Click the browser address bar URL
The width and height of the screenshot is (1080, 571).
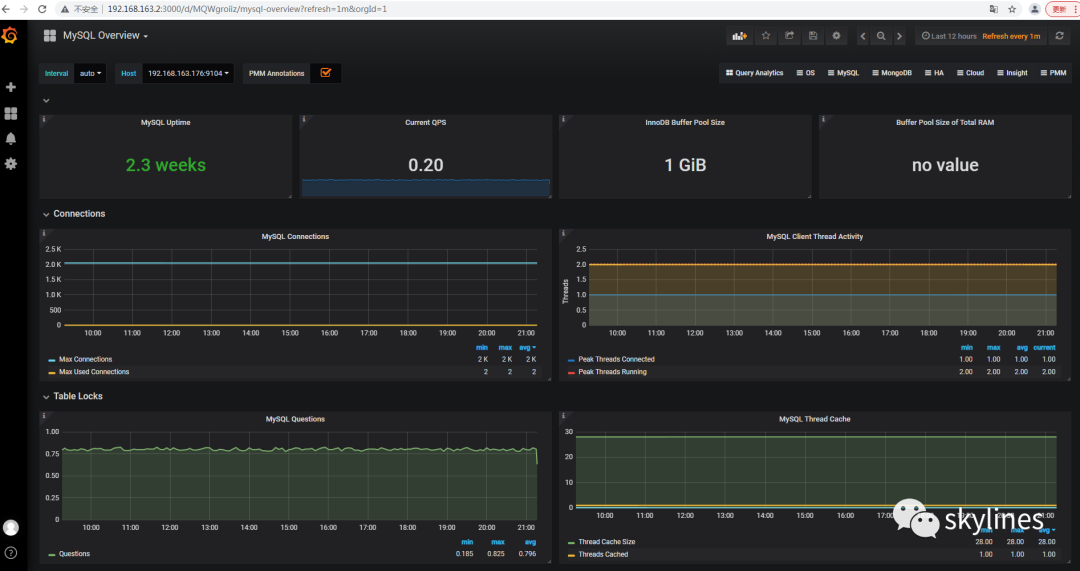tap(246, 8)
